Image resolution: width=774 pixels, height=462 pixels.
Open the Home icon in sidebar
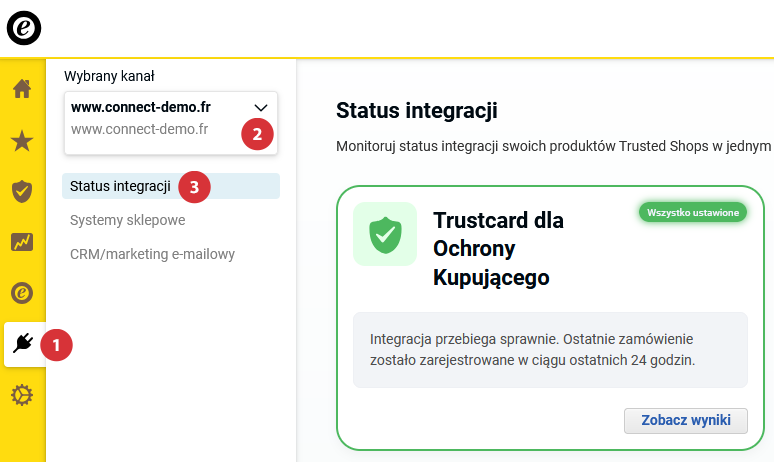pyautogui.click(x=22, y=89)
